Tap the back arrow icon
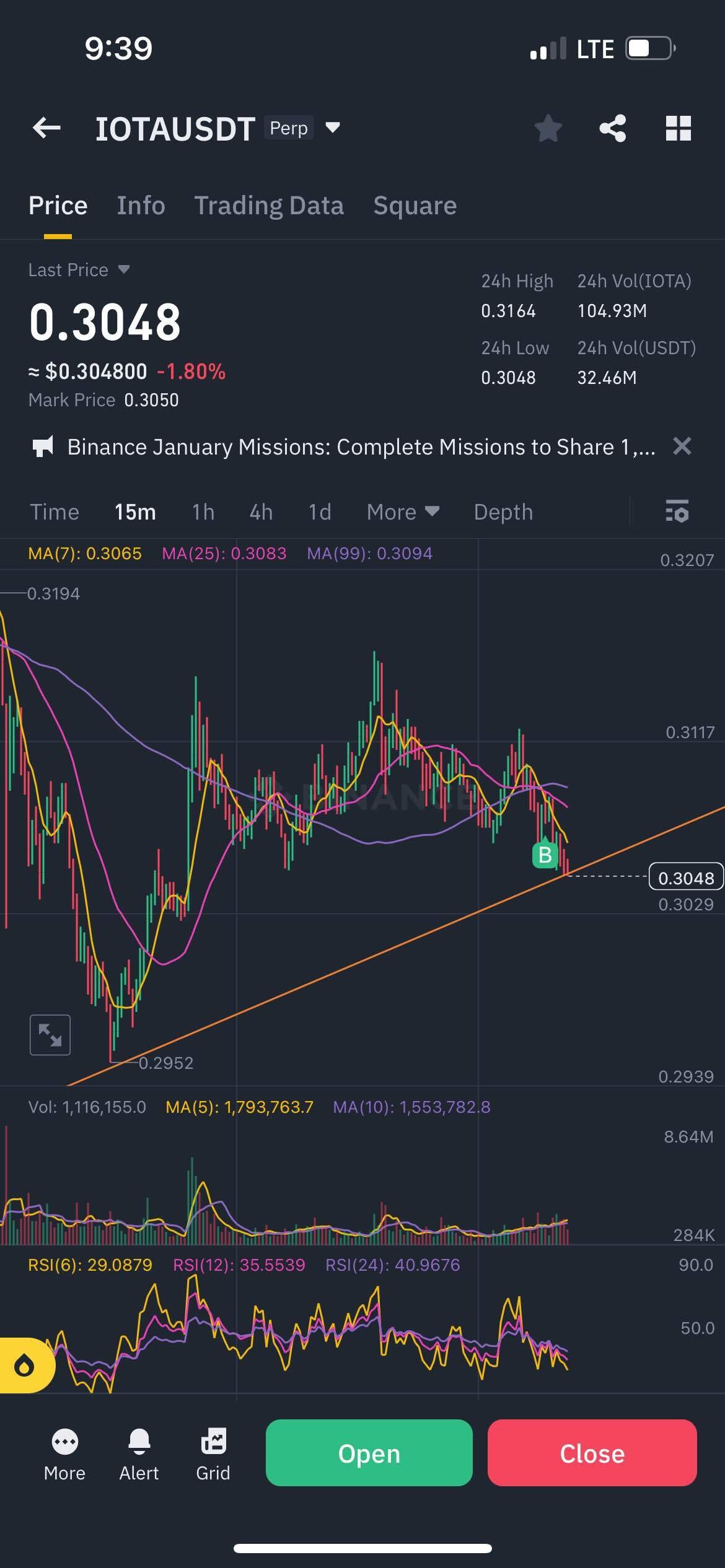Image resolution: width=725 pixels, height=1568 pixels. pos(46,128)
